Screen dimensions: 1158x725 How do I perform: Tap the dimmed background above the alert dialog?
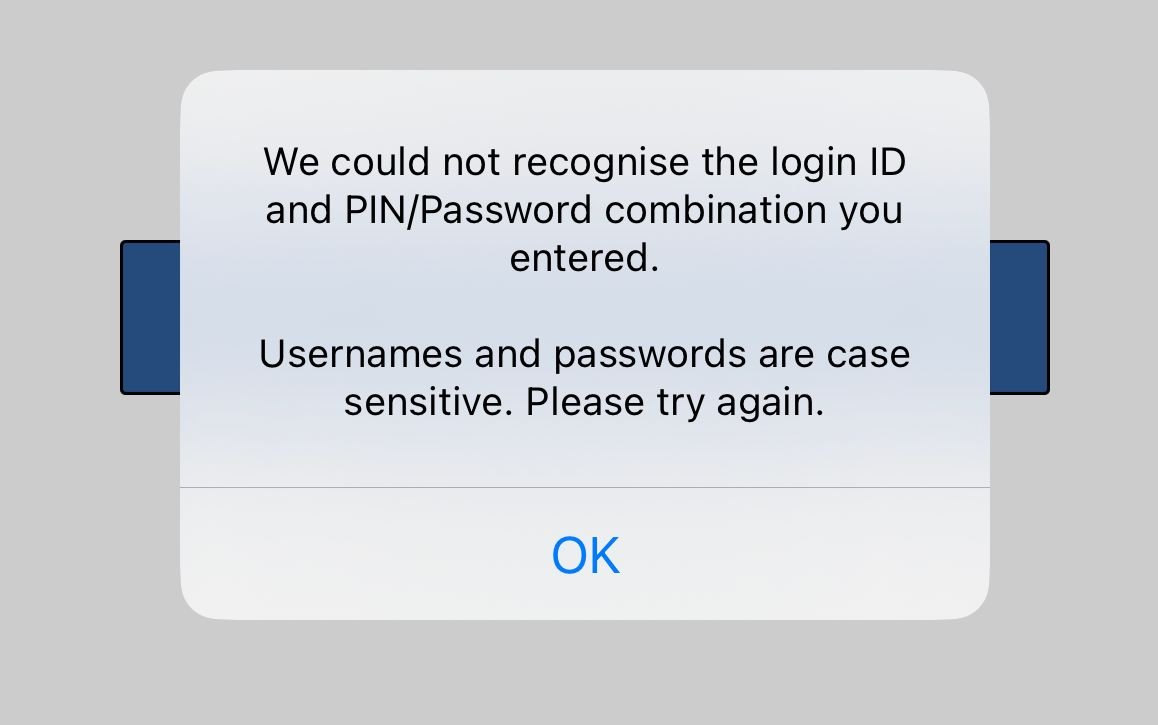click(x=584, y=34)
